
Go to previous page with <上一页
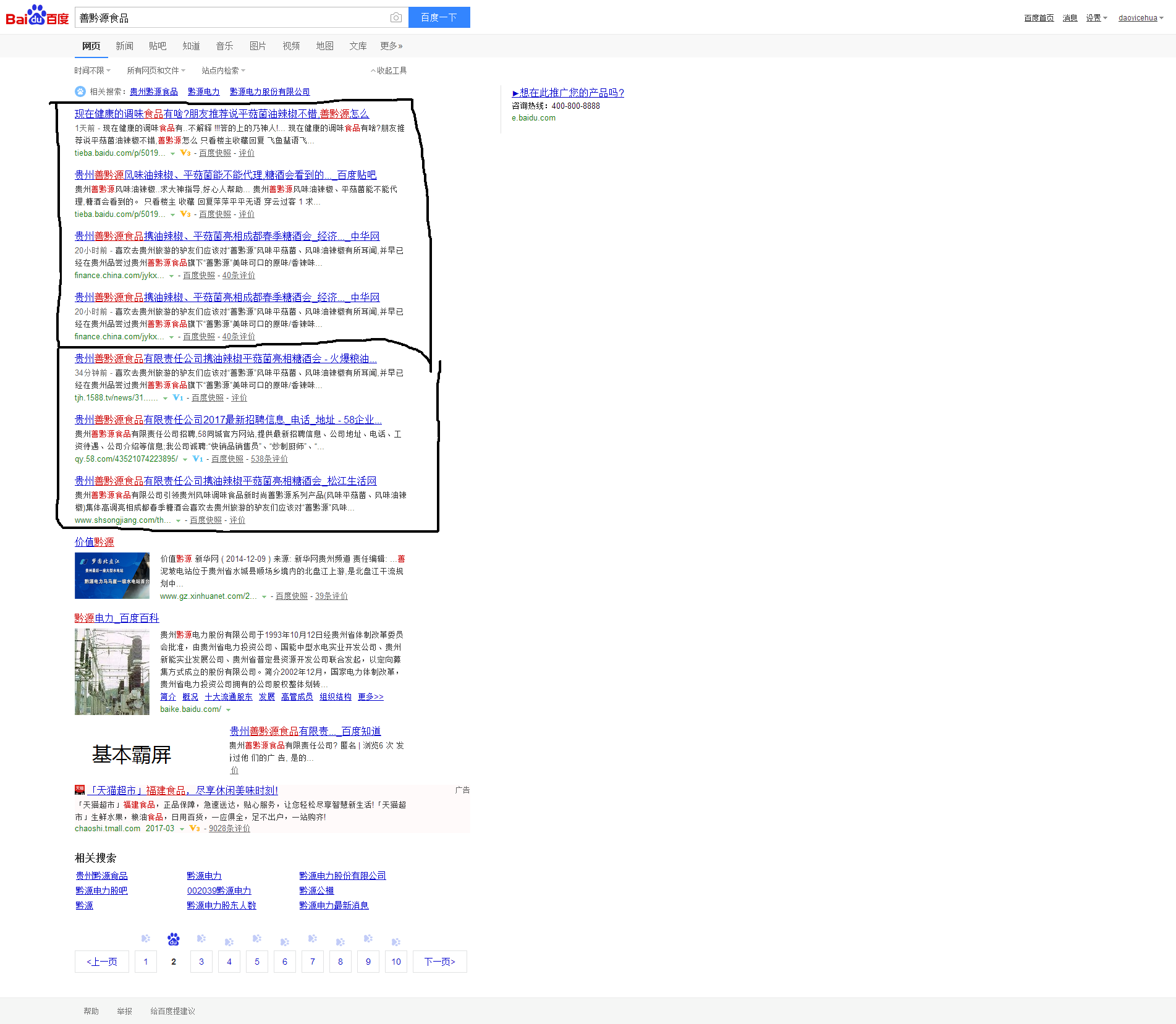(102, 962)
